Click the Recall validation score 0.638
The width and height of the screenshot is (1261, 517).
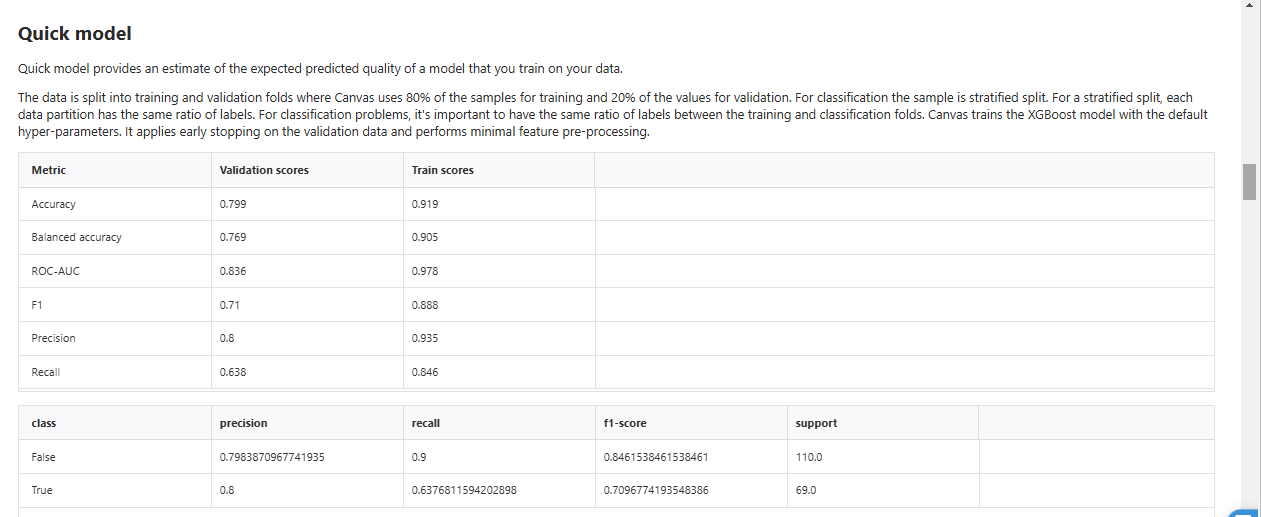(233, 372)
